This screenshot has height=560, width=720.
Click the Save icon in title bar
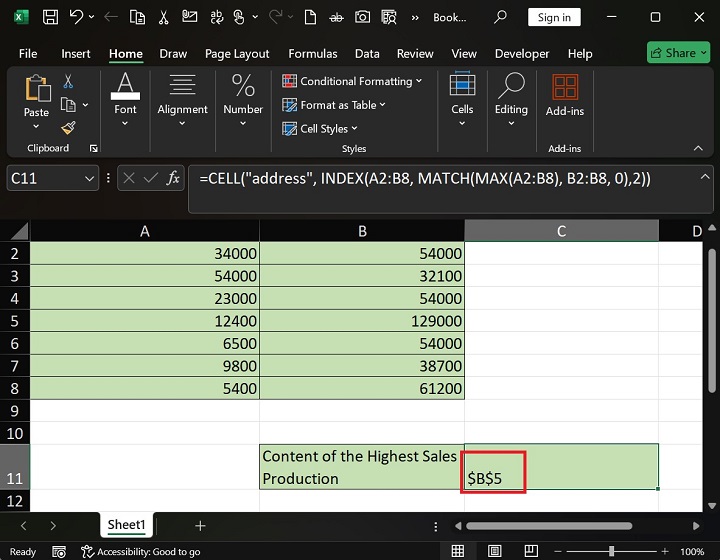click(49, 17)
